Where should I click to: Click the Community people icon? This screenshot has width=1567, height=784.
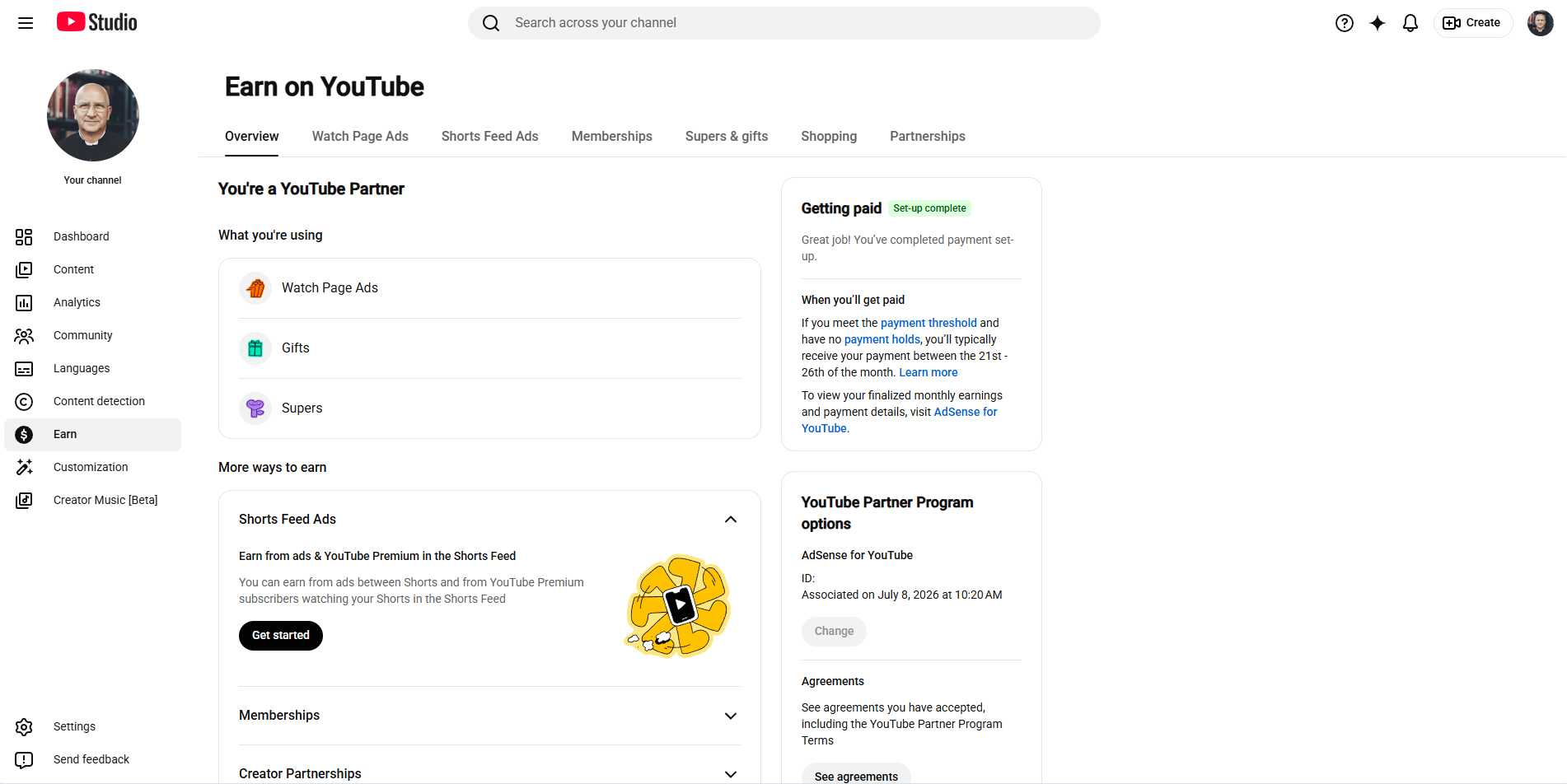coord(24,336)
